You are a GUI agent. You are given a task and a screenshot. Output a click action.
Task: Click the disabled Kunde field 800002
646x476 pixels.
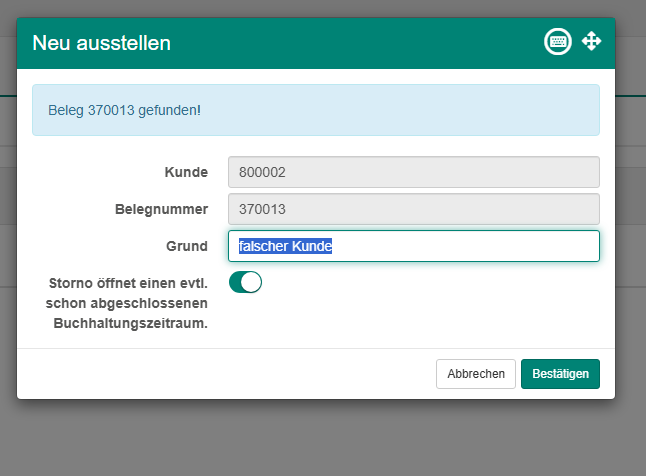[413, 172]
